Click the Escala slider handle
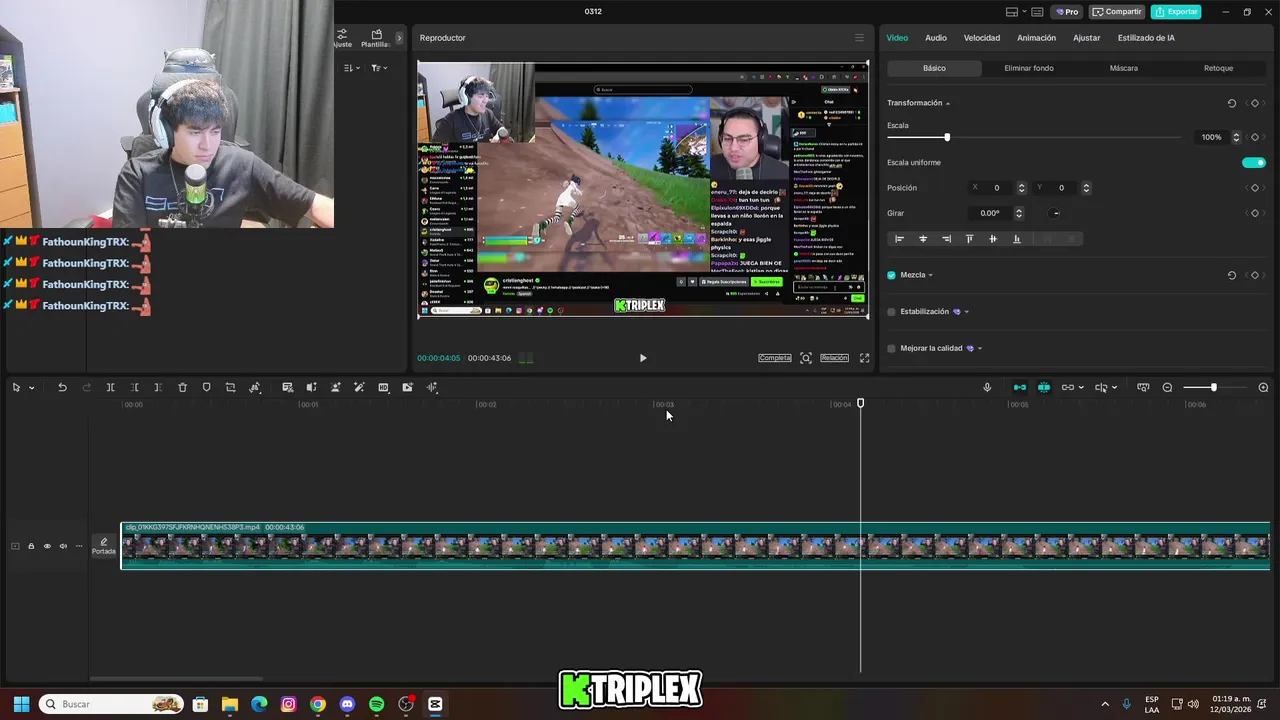The width and height of the screenshot is (1280, 720). [947, 137]
